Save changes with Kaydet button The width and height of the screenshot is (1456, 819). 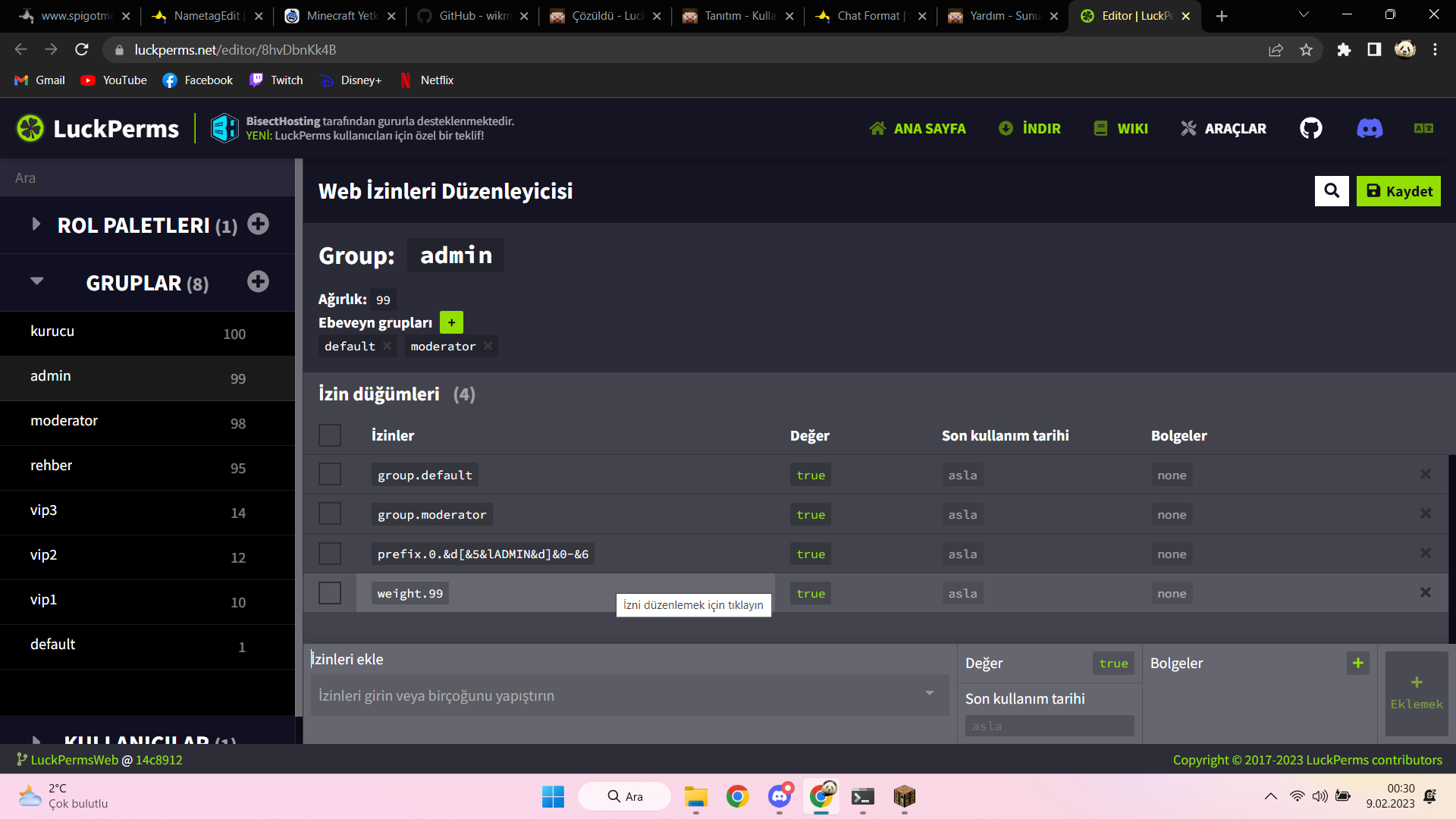click(x=1398, y=191)
